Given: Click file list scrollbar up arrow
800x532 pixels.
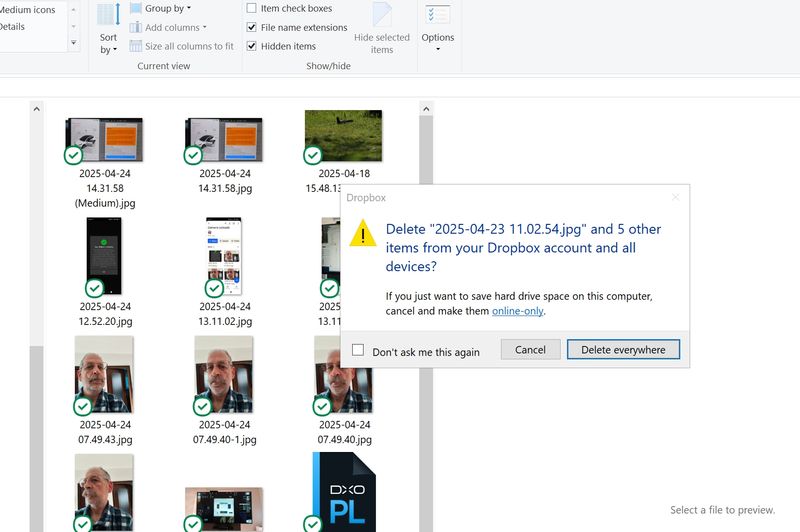Looking at the screenshot, I should pos(427,109).
